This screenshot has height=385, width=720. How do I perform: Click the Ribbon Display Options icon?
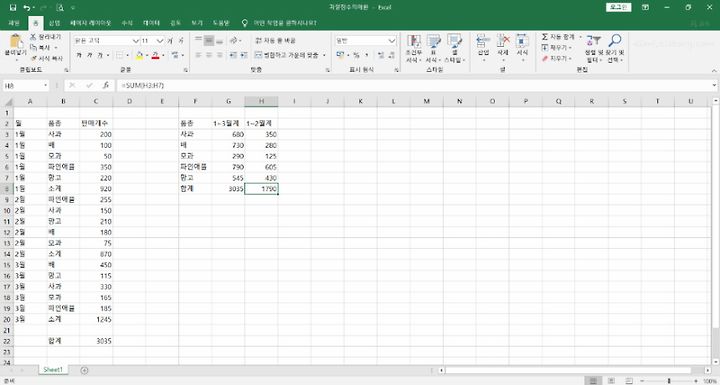[646, 7]
